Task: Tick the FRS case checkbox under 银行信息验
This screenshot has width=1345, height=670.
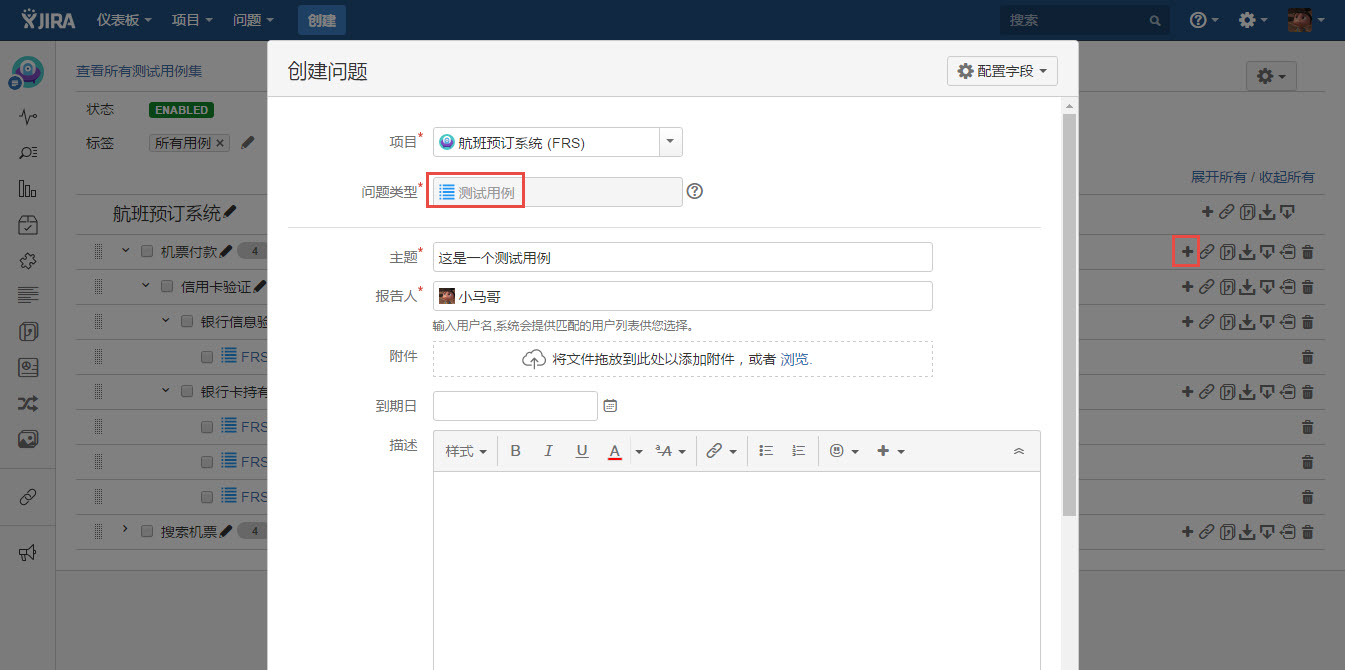Action: 207,357
